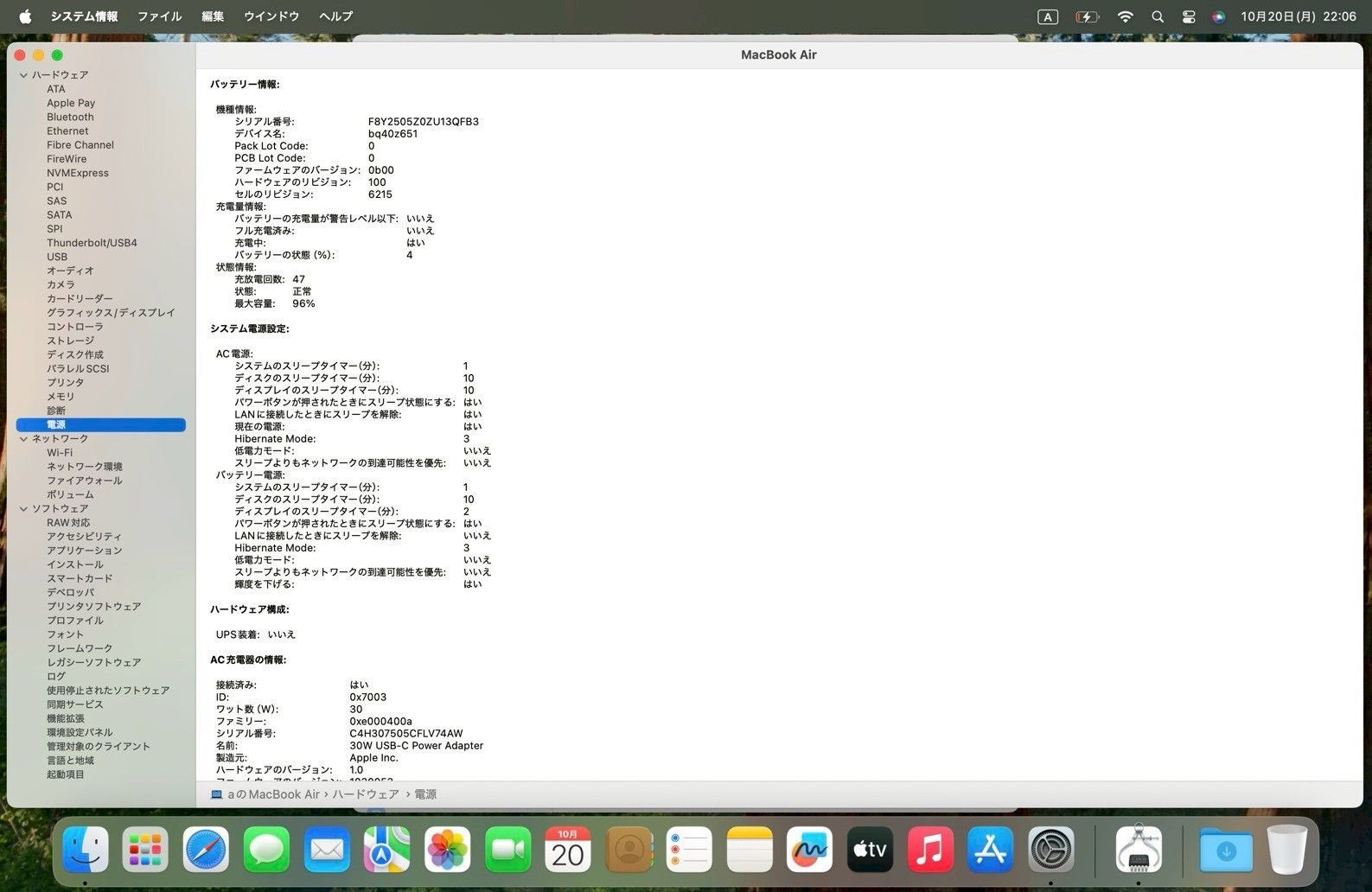This screenshot has height=892, width=1372.
Task: Select USB in the sidebar
Action: (57, 257)
